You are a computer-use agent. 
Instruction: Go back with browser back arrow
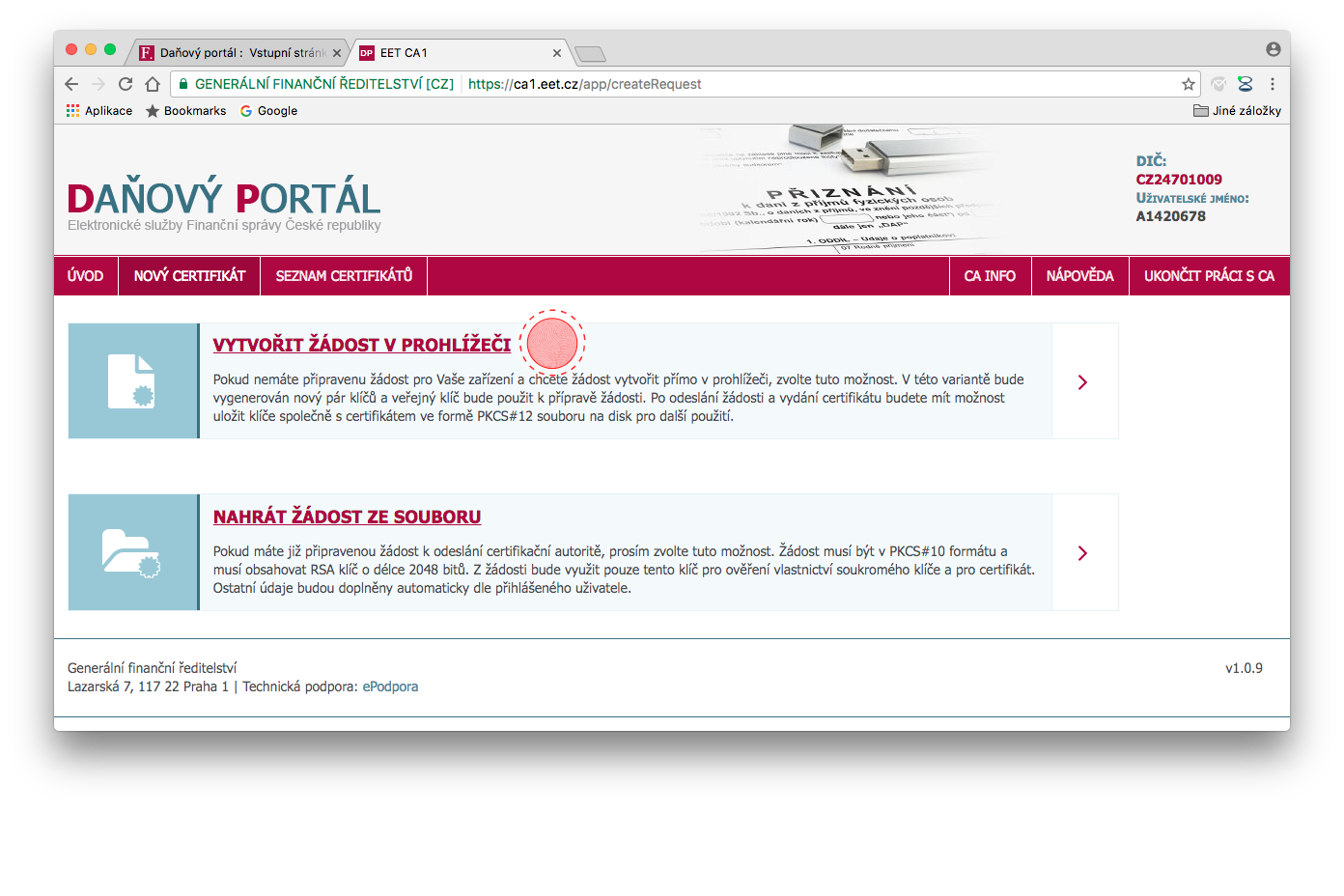(x=71, y=84)
